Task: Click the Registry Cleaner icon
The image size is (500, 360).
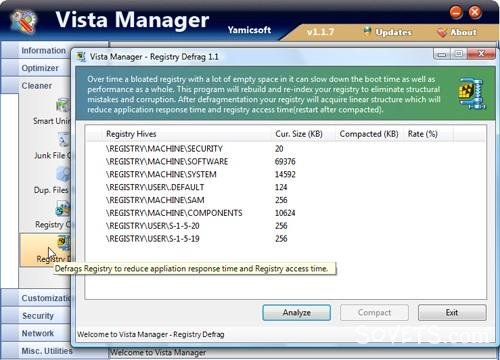Action: pyautogui.click(x=63, y=209)
